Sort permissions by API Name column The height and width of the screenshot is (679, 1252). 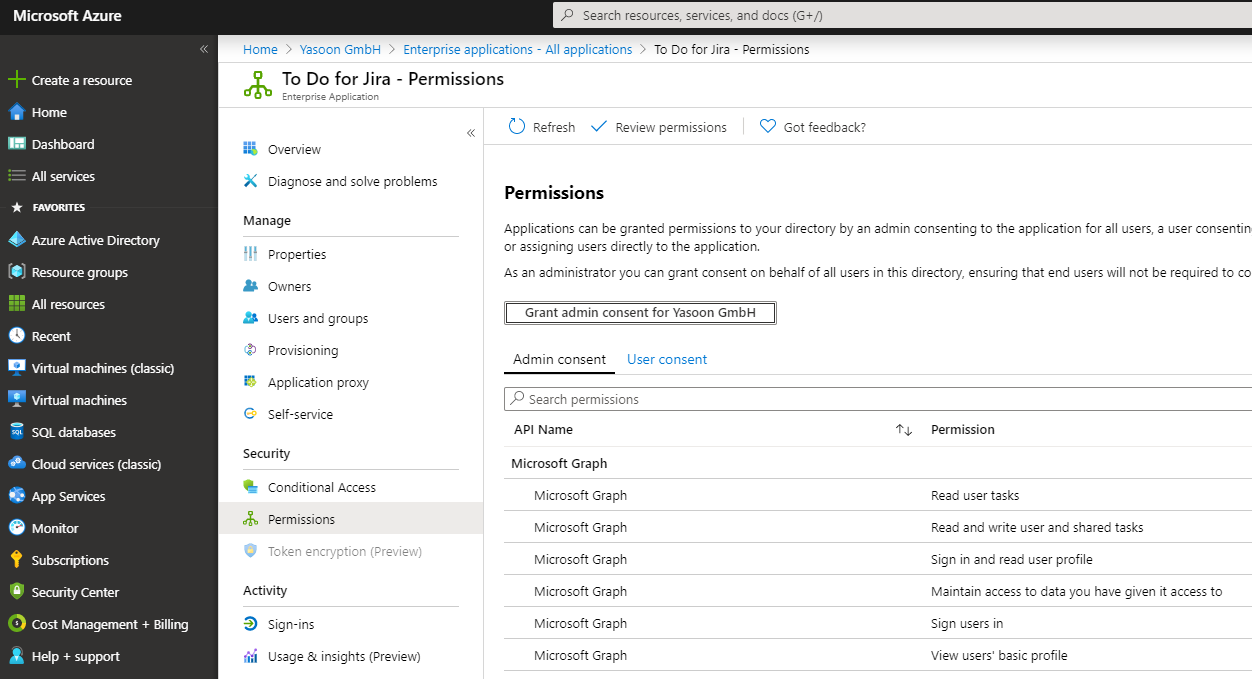(904, 430)
